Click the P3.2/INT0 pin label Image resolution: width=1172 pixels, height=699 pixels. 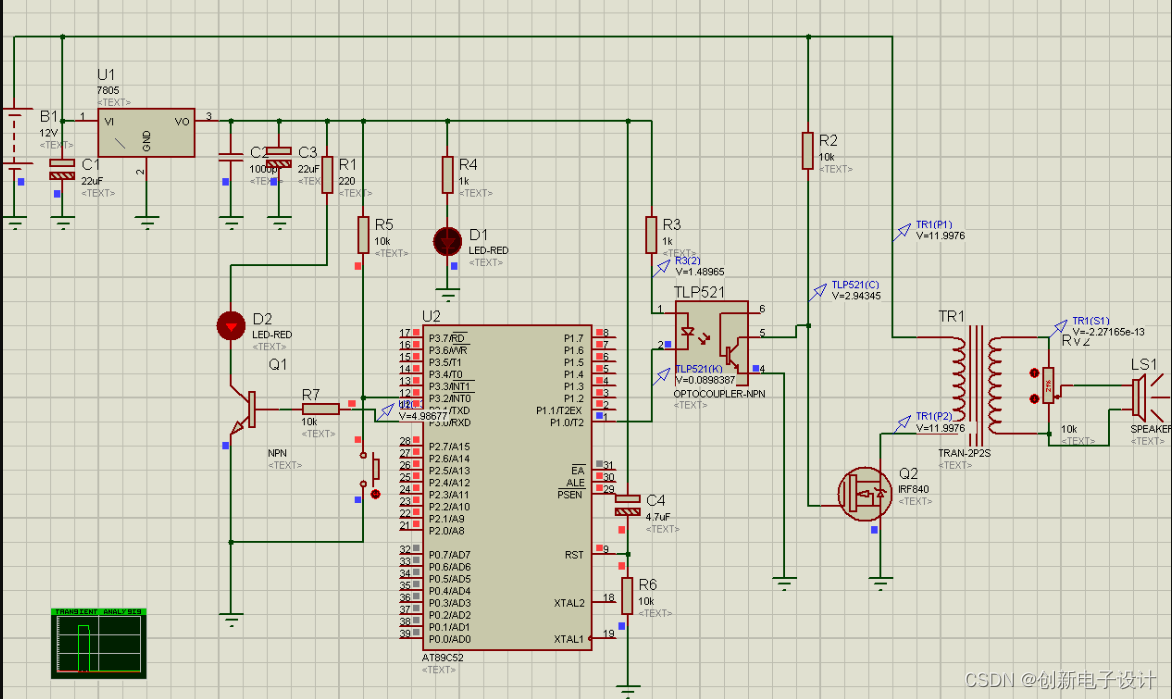[449, 398]
